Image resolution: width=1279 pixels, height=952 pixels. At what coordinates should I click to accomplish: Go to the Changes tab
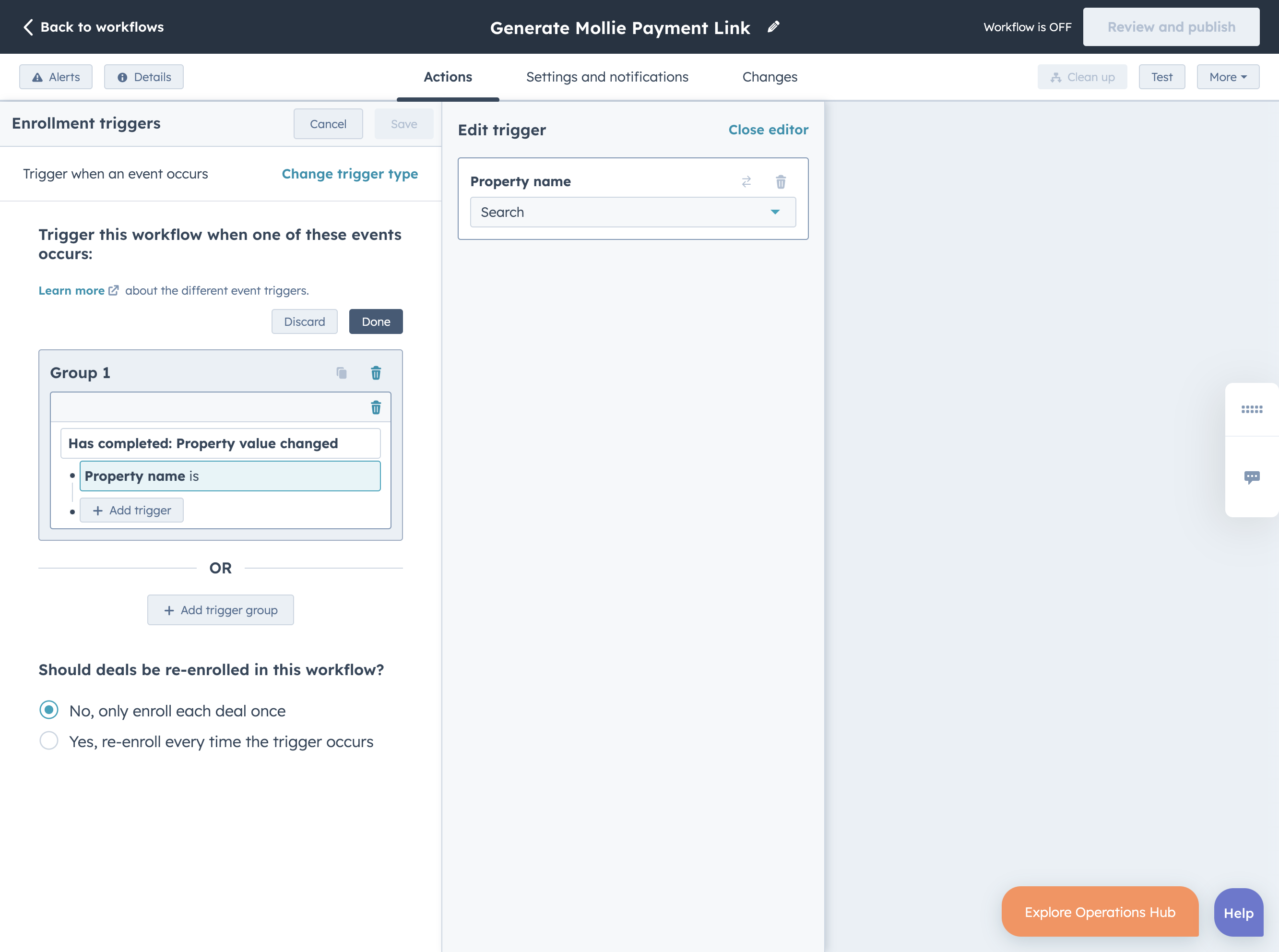point(770,77)
